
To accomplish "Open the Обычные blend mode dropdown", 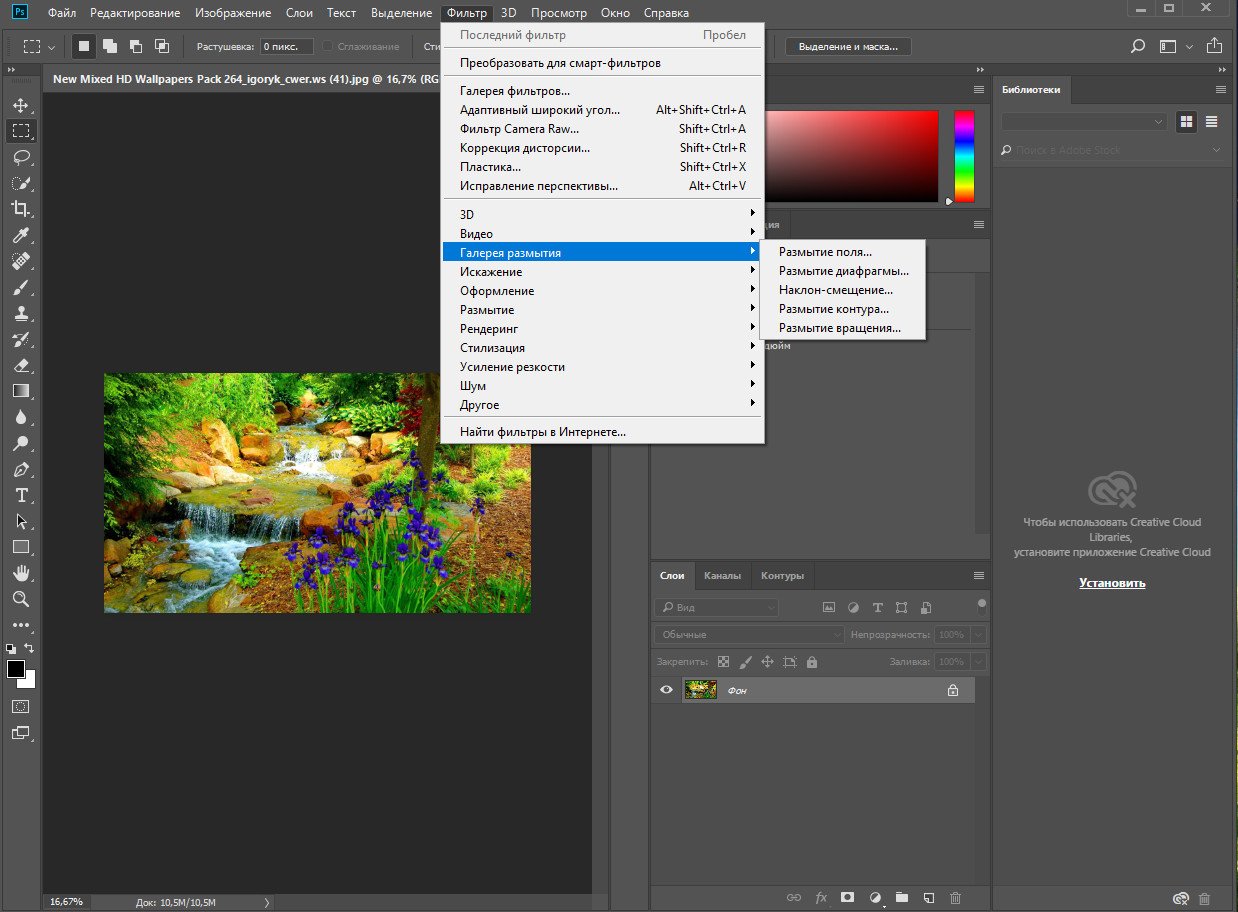I will coord(750,635).
